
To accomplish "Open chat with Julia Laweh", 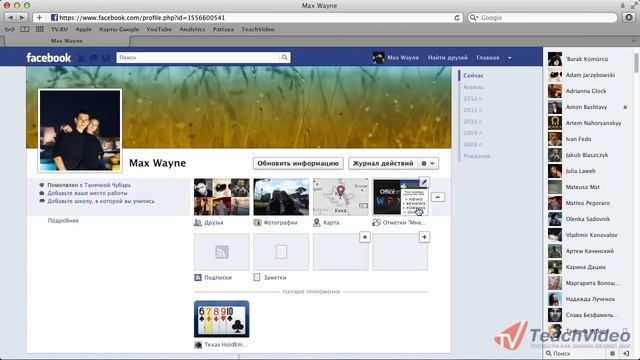I will [587, 171].
